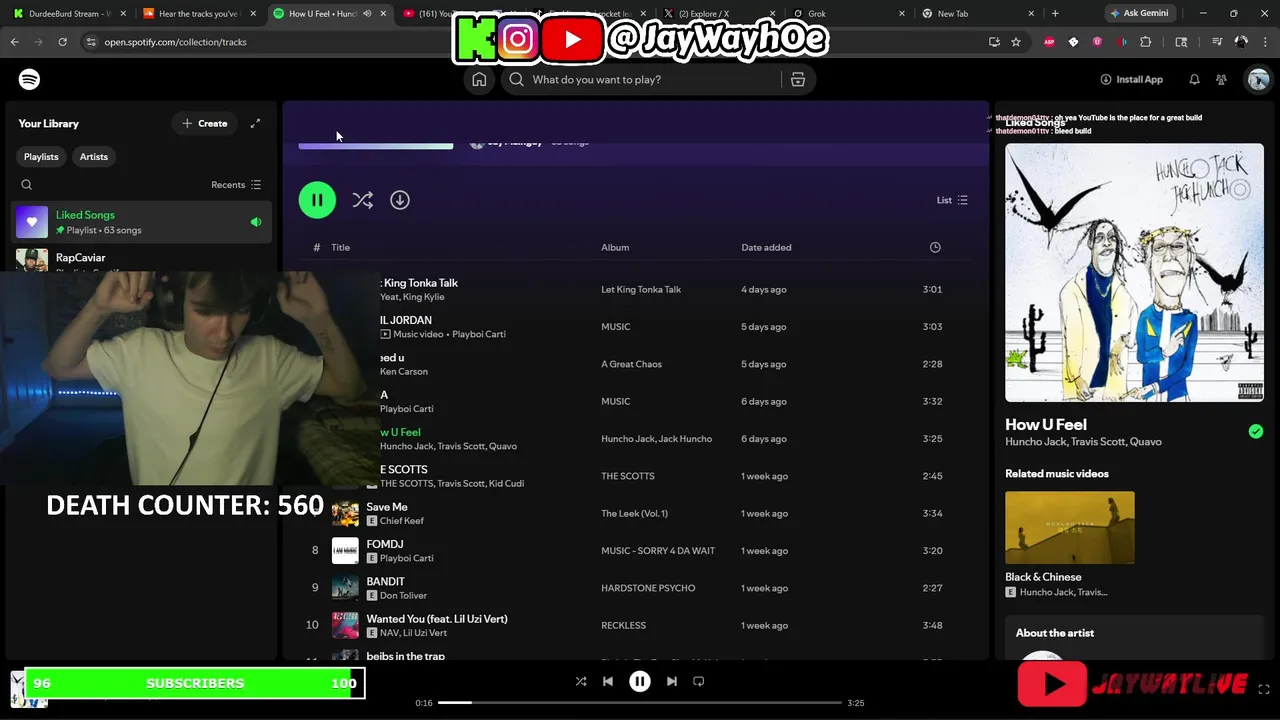Select Liked Songs in the library
The width and height of the screenshot is (1280, 720).
tap(141, 222)
